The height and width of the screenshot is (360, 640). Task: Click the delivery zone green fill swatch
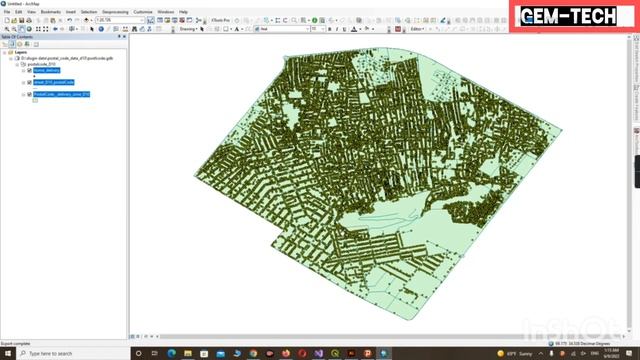[35, 100]
